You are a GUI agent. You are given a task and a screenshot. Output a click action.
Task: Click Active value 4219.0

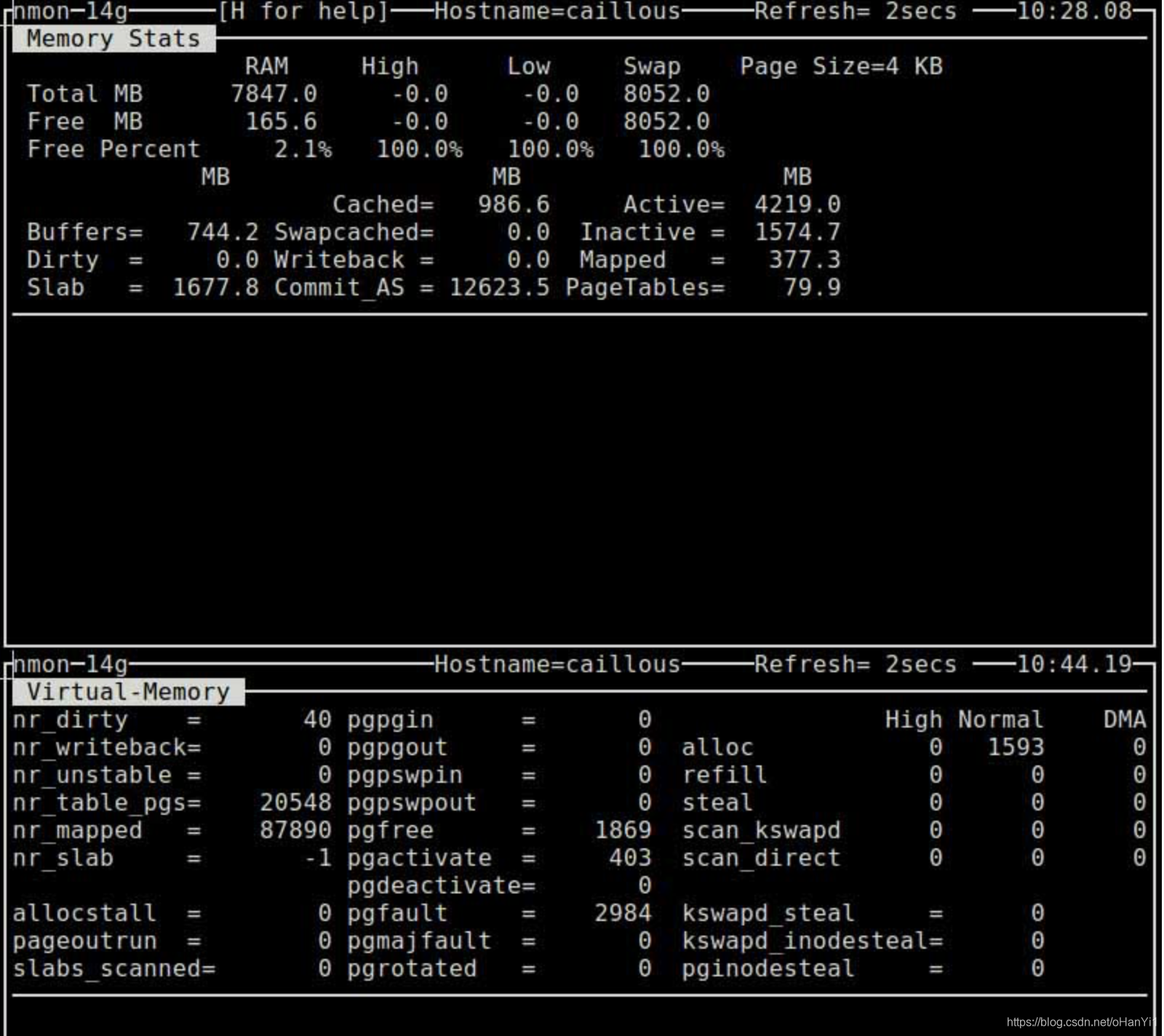pyautogui.click(x=797, y=204)
